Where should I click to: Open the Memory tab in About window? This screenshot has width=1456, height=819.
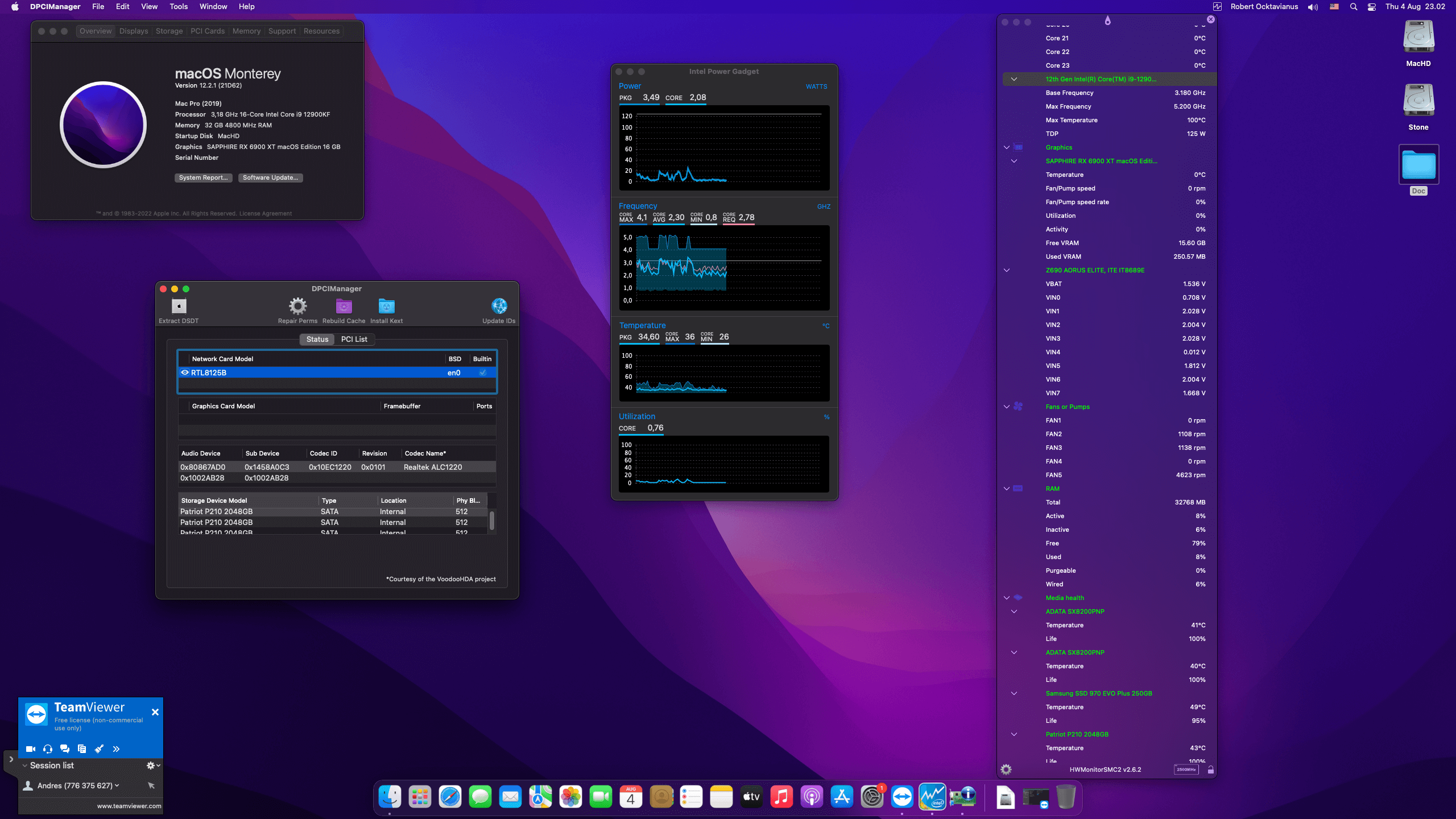point(246,31)
